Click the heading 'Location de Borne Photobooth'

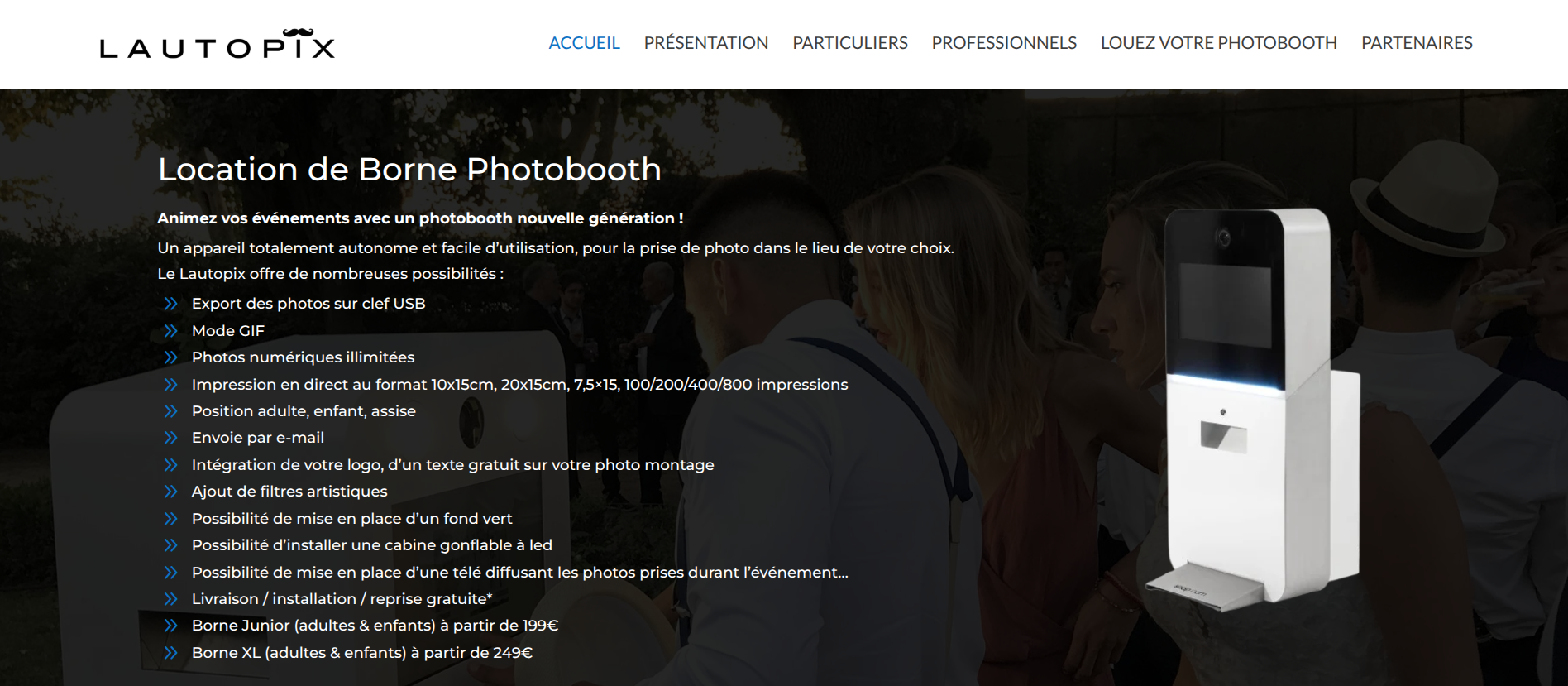(x=409, y=170)
